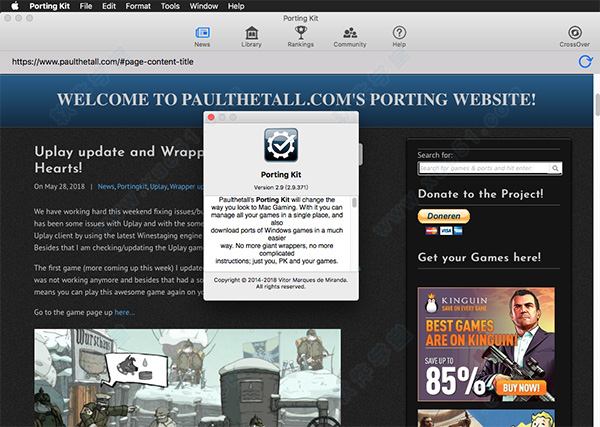Viewport: 600px width, 427px height.
Task: Follow the Uplay category link
Action: point(158,186)
